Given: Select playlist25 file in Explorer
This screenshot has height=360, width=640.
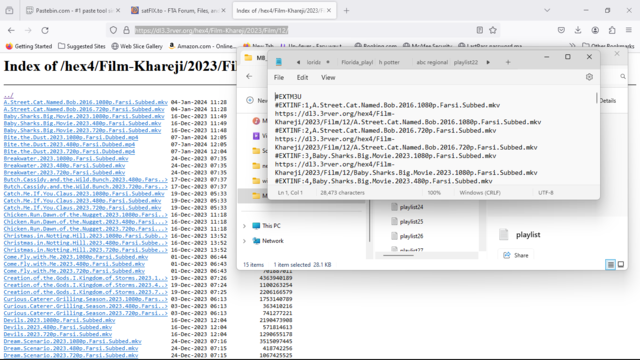Looking at the screenshot, I should point(407,222).
